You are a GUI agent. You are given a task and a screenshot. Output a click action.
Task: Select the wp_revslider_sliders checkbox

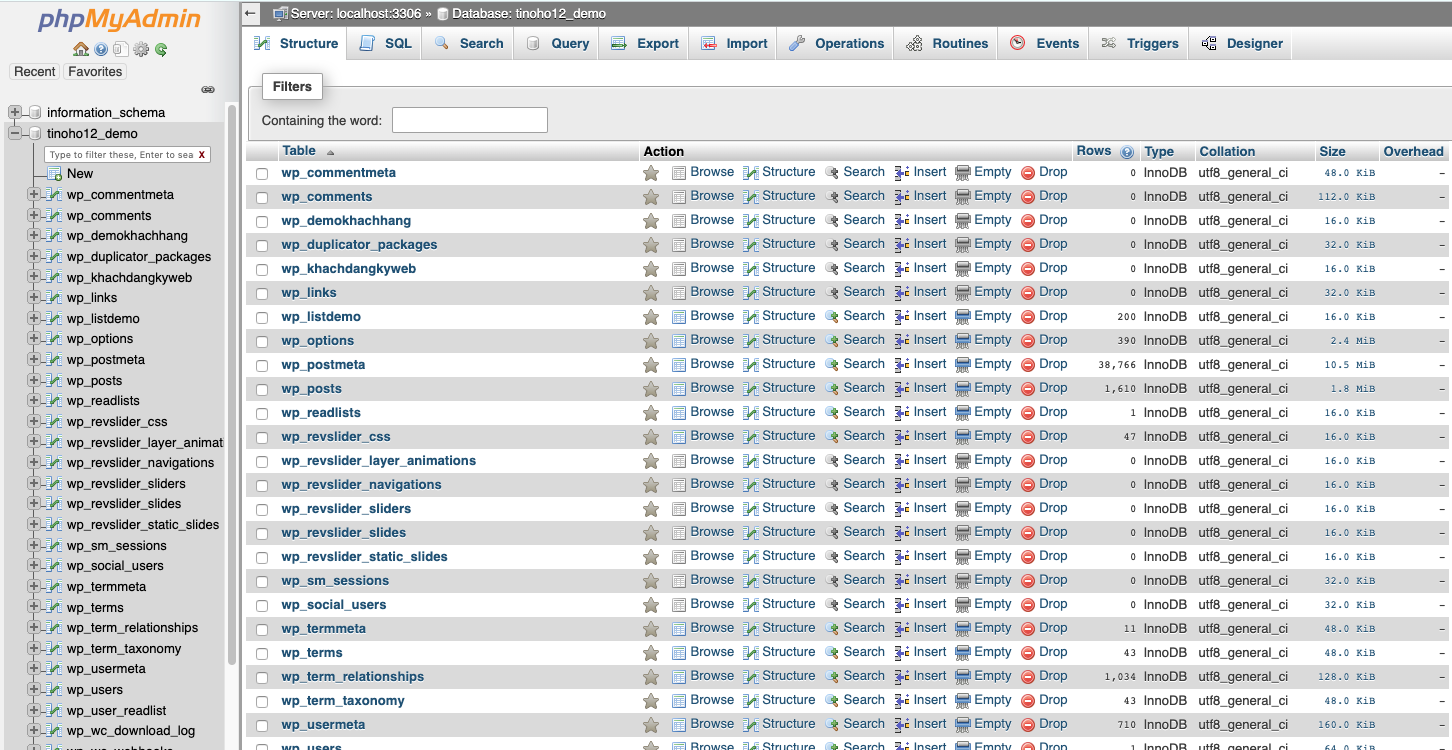(261, 508)
